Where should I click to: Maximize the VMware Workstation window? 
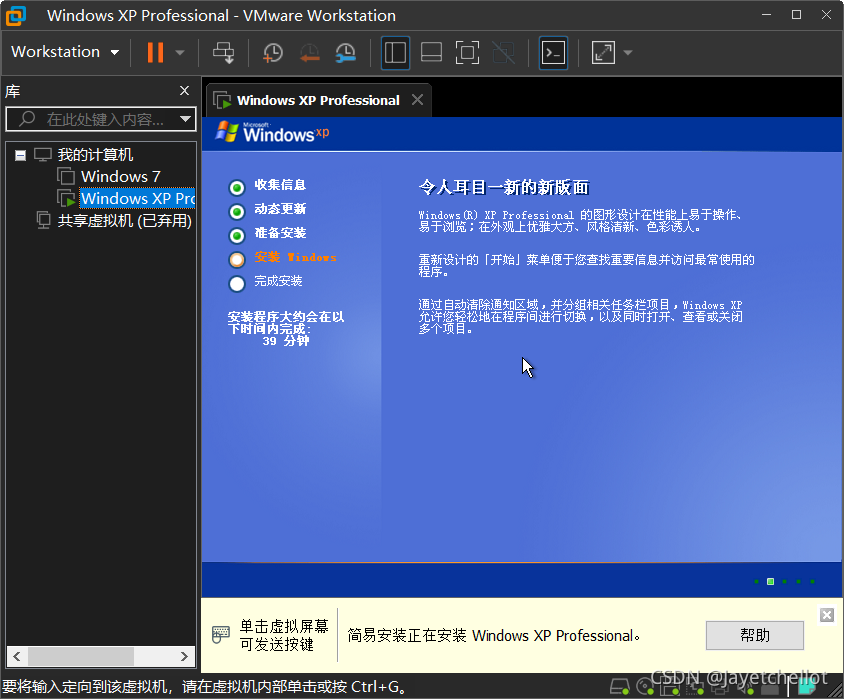(x=796, y=15)
